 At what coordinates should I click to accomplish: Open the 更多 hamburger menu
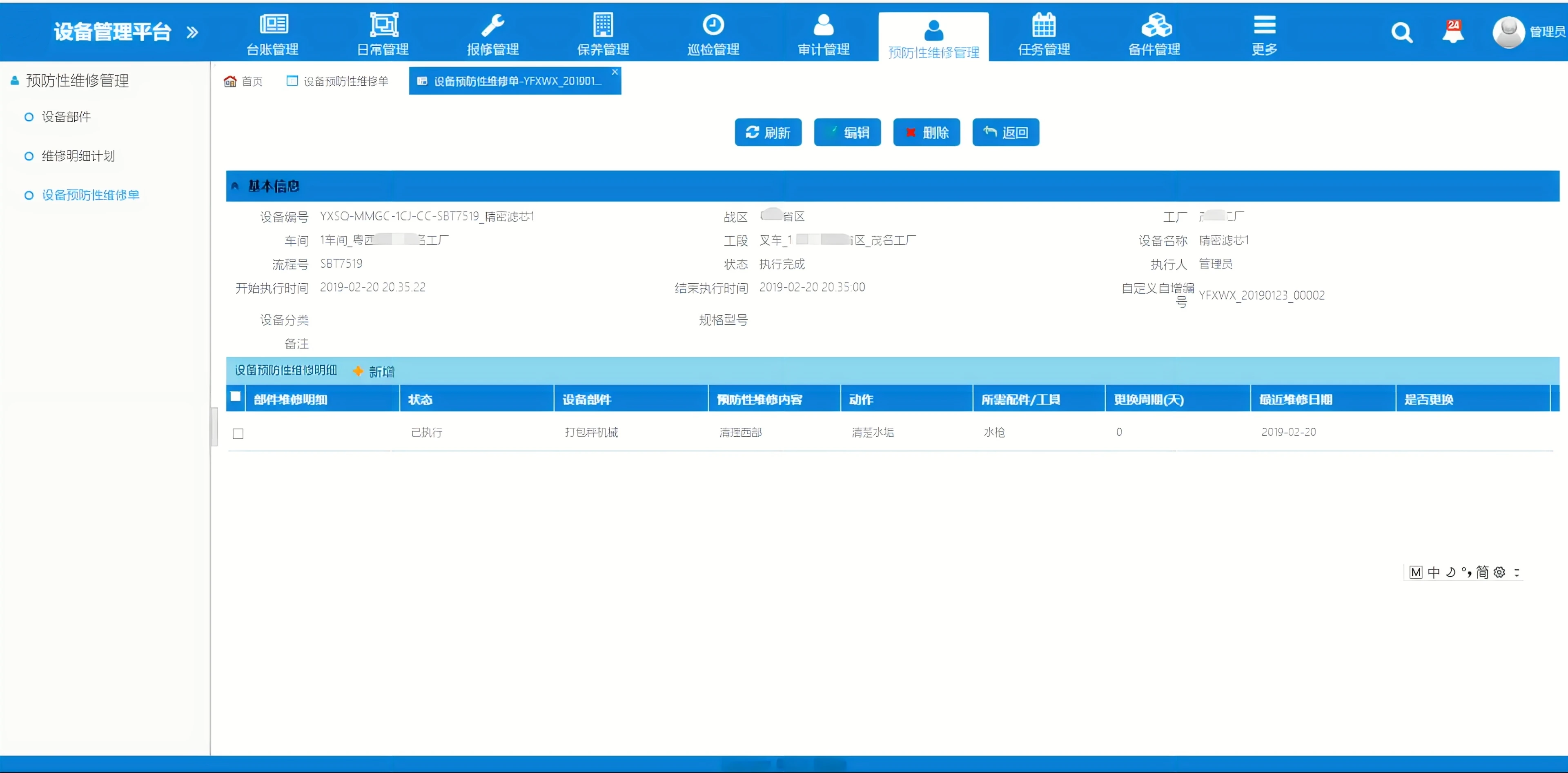click(x=1264, y=34)
